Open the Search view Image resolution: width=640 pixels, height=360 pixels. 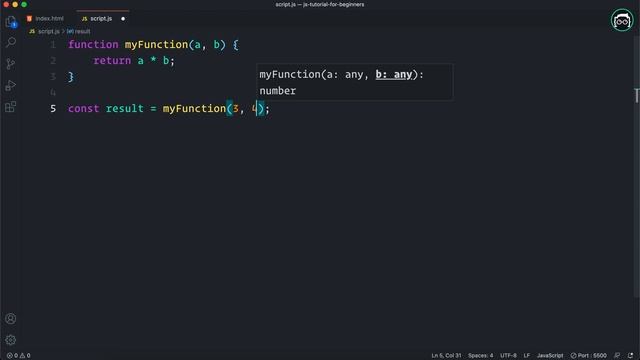[11, 42]
